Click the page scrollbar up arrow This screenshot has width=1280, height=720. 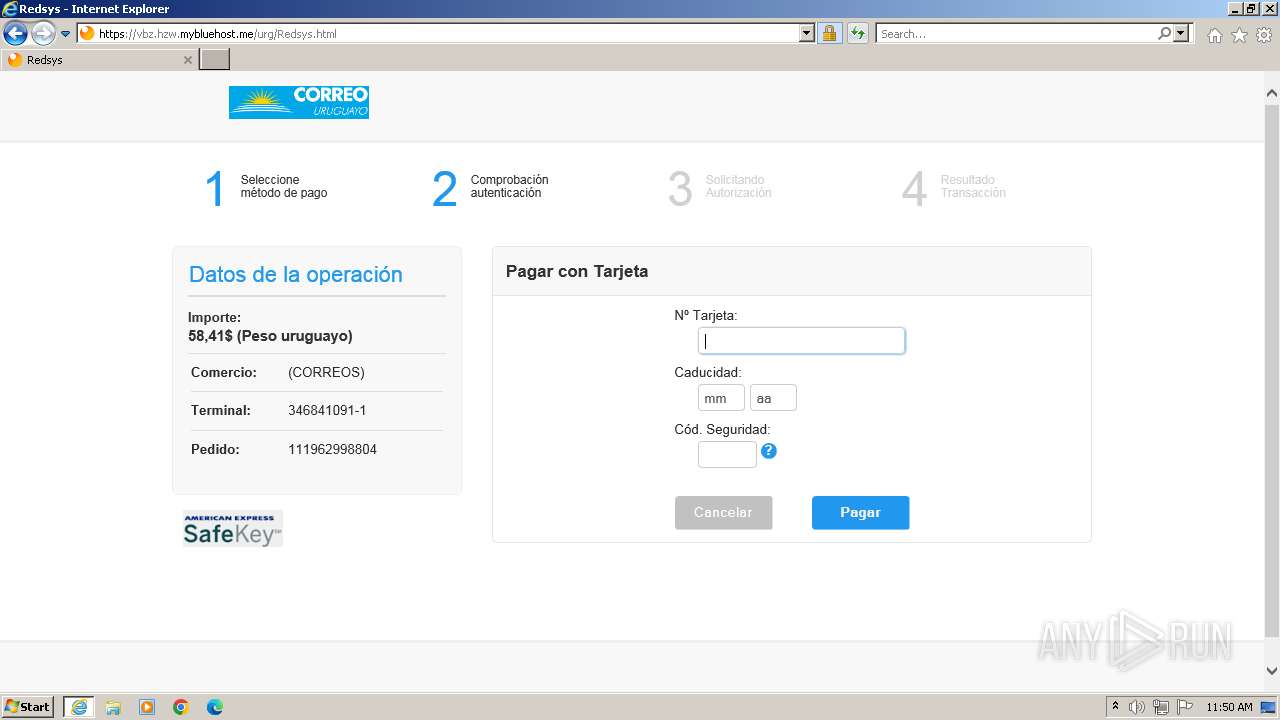click(x=1271, y=94)
